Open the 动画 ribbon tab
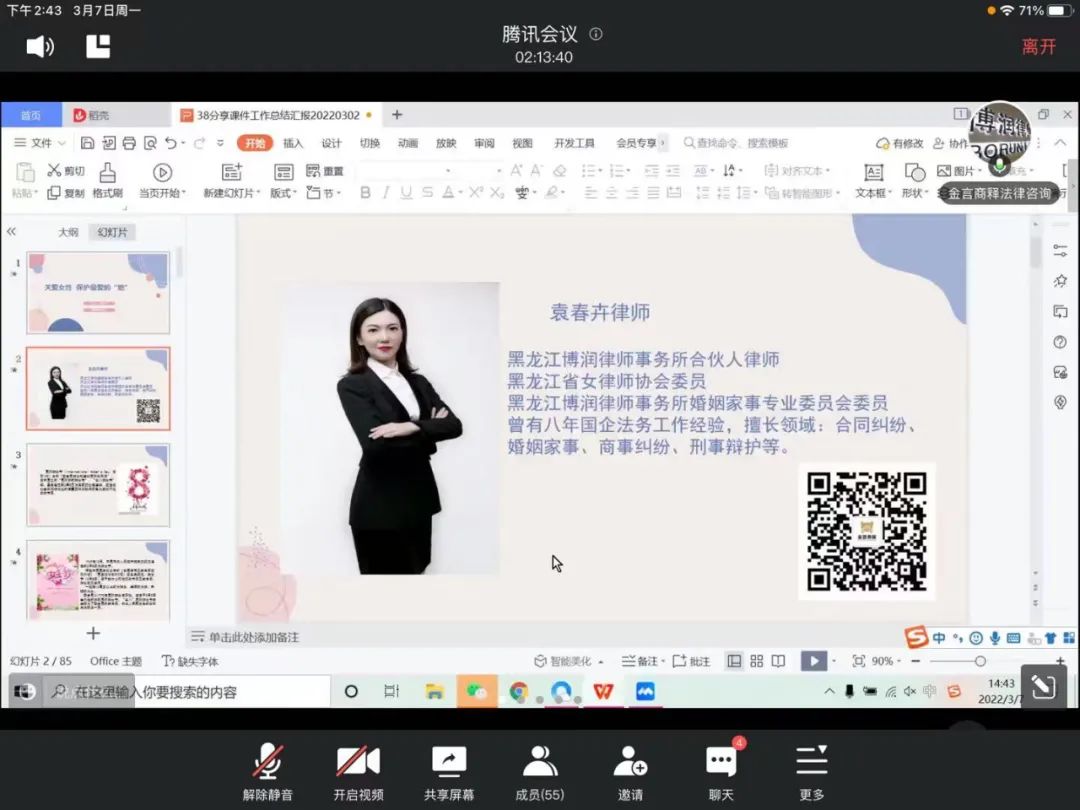The image size is (1080, 810). pos(408,143)
